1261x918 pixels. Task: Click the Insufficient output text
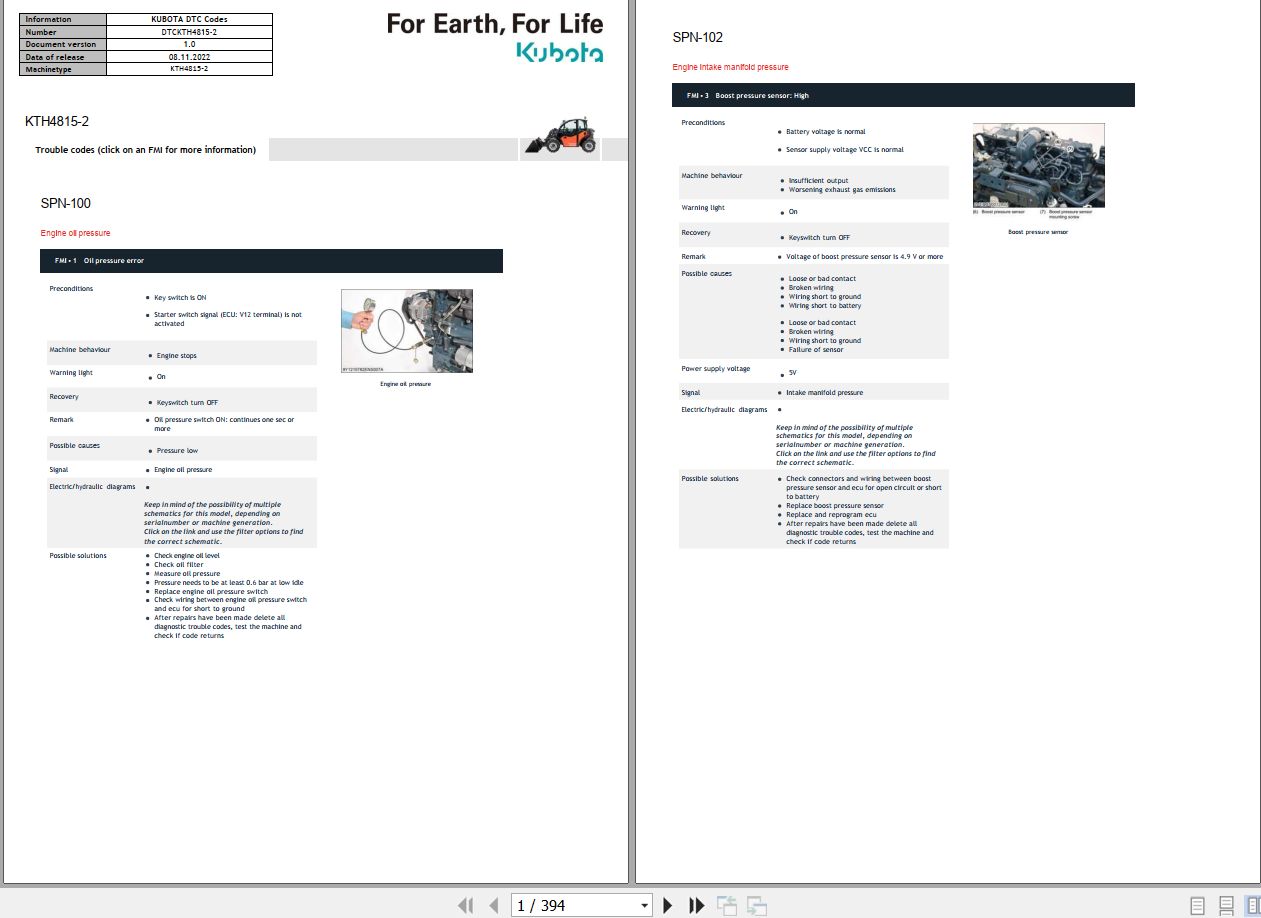coord(818,181)
